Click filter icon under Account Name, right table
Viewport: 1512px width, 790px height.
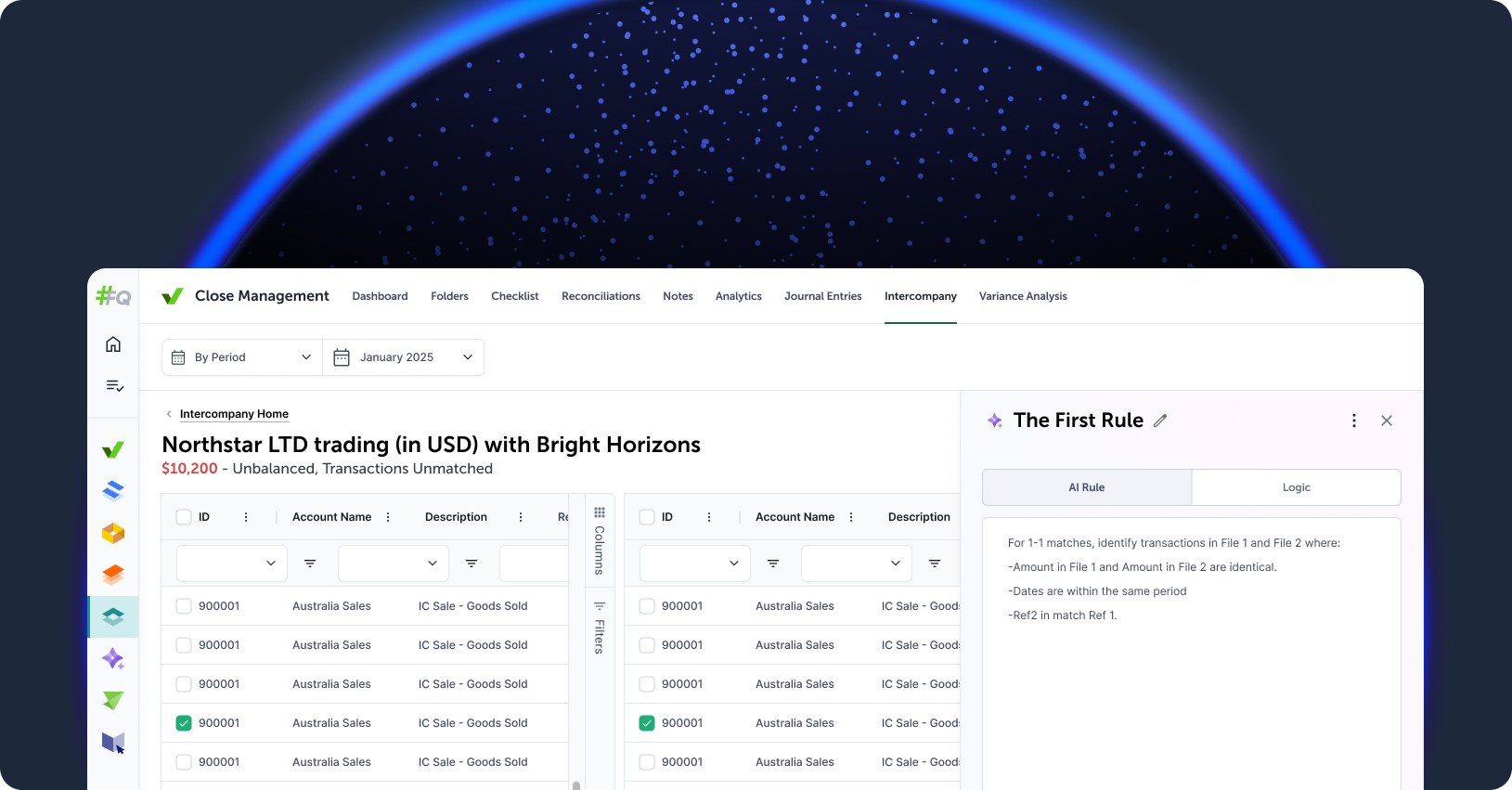(x=935, y=563)
